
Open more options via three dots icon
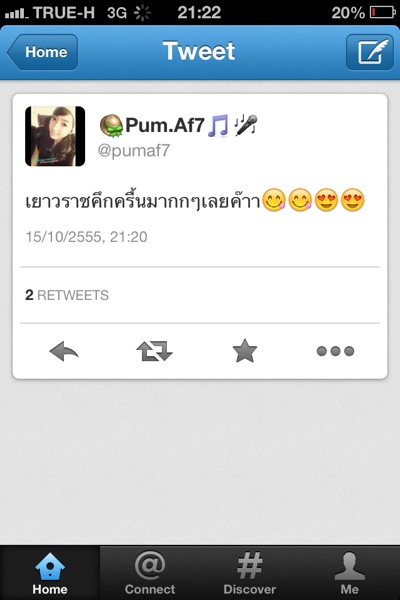[x=335, y=351]
